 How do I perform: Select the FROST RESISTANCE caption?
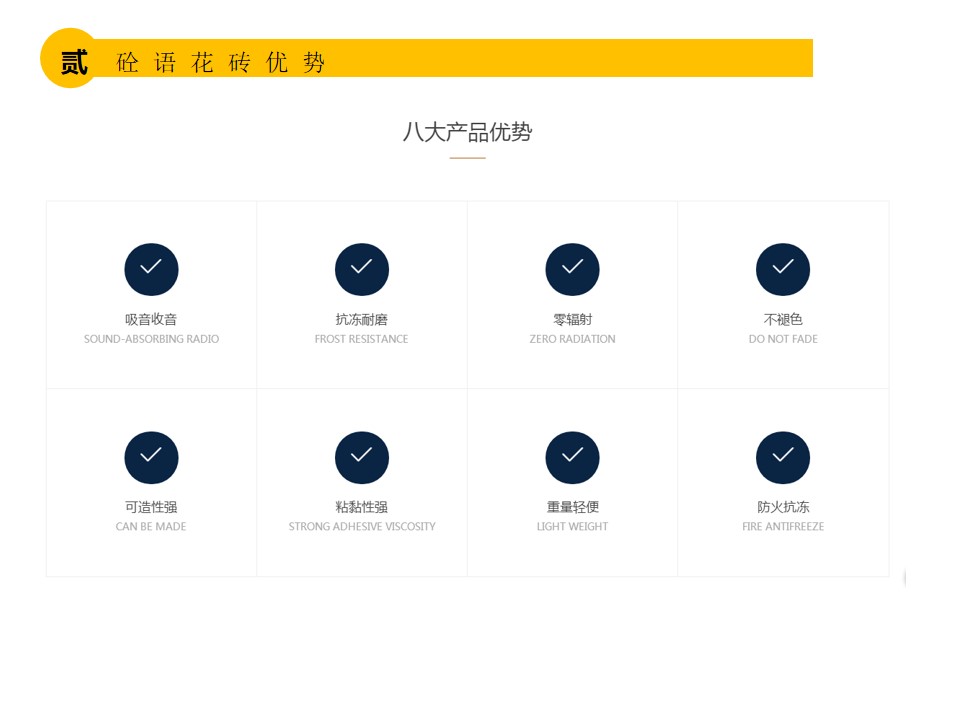click(362, 339)
